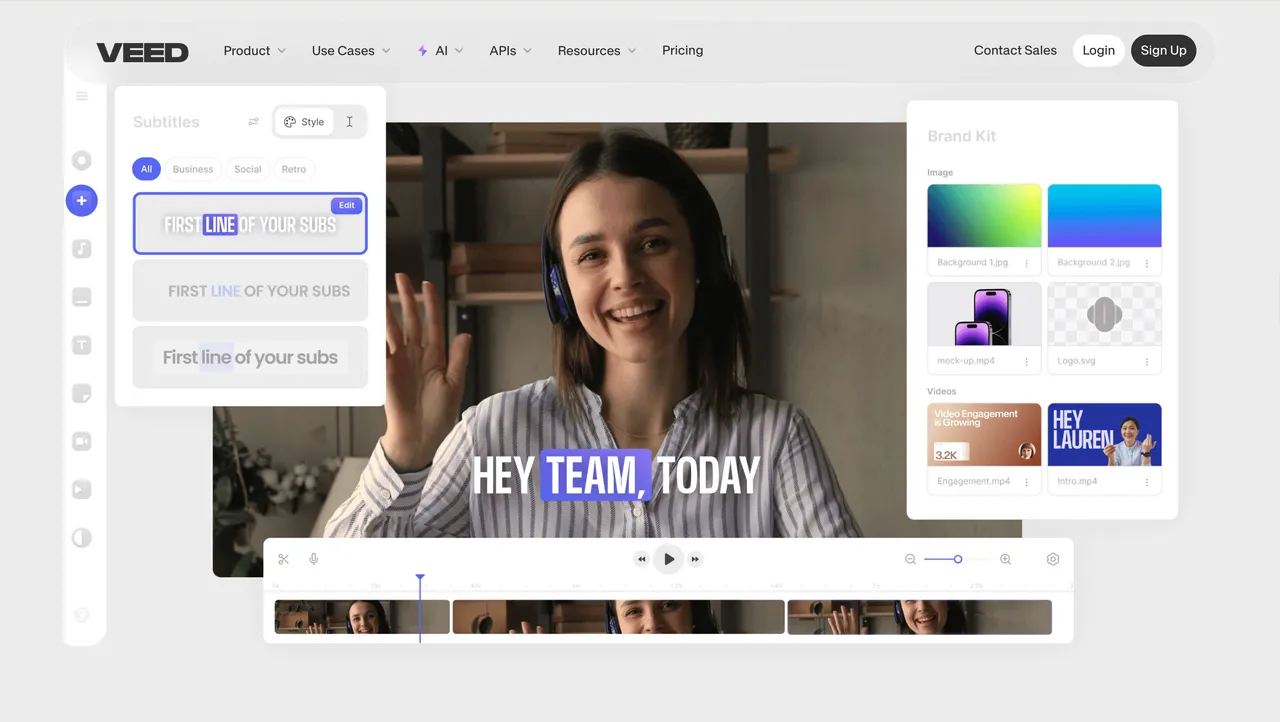
Task: Select the Business subtitle style filter
Action: [x=193, y=169]
